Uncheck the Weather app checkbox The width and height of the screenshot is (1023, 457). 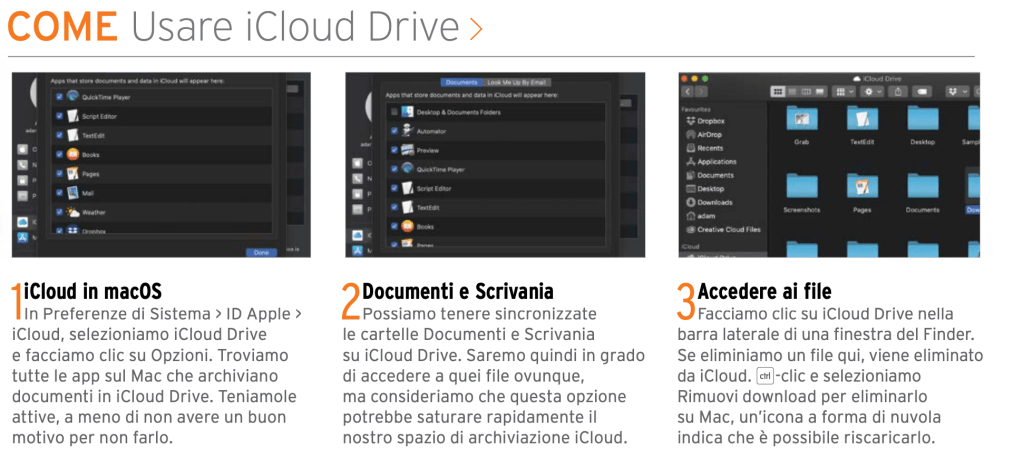pos(60,212)
